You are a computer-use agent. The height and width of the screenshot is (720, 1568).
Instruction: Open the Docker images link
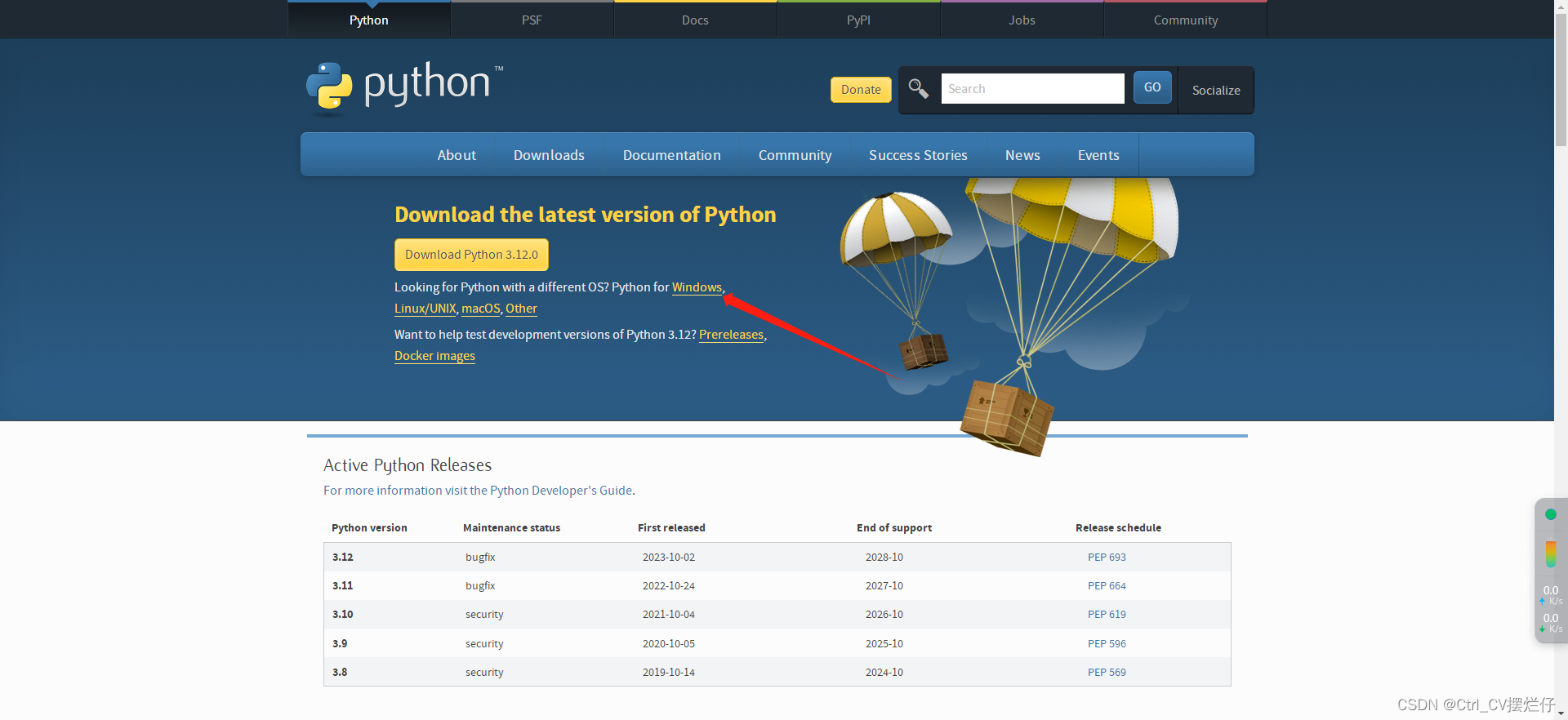(x=434, y=356)
